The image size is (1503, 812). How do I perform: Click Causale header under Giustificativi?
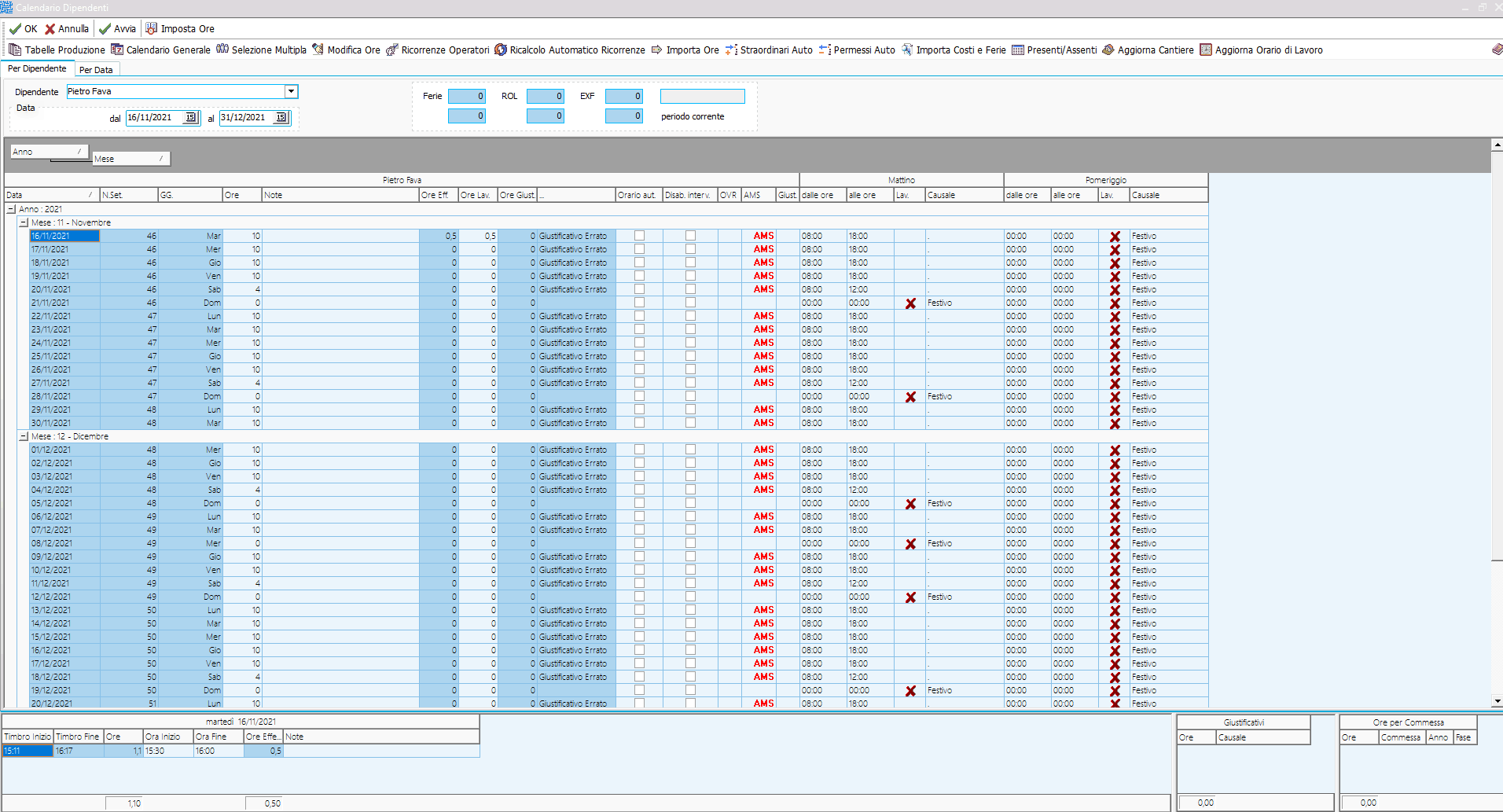1263,737
